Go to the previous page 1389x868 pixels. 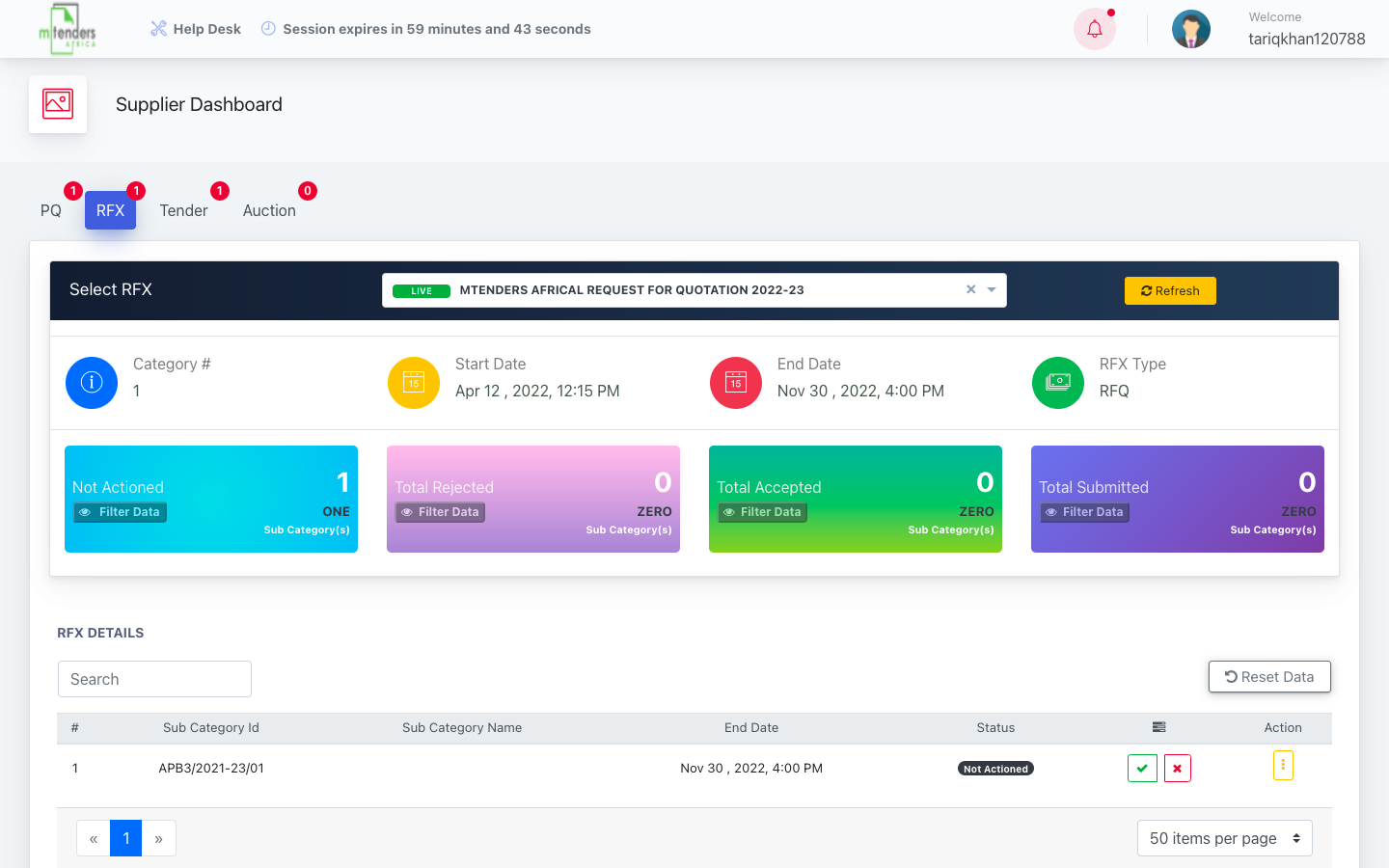(94, 838)
